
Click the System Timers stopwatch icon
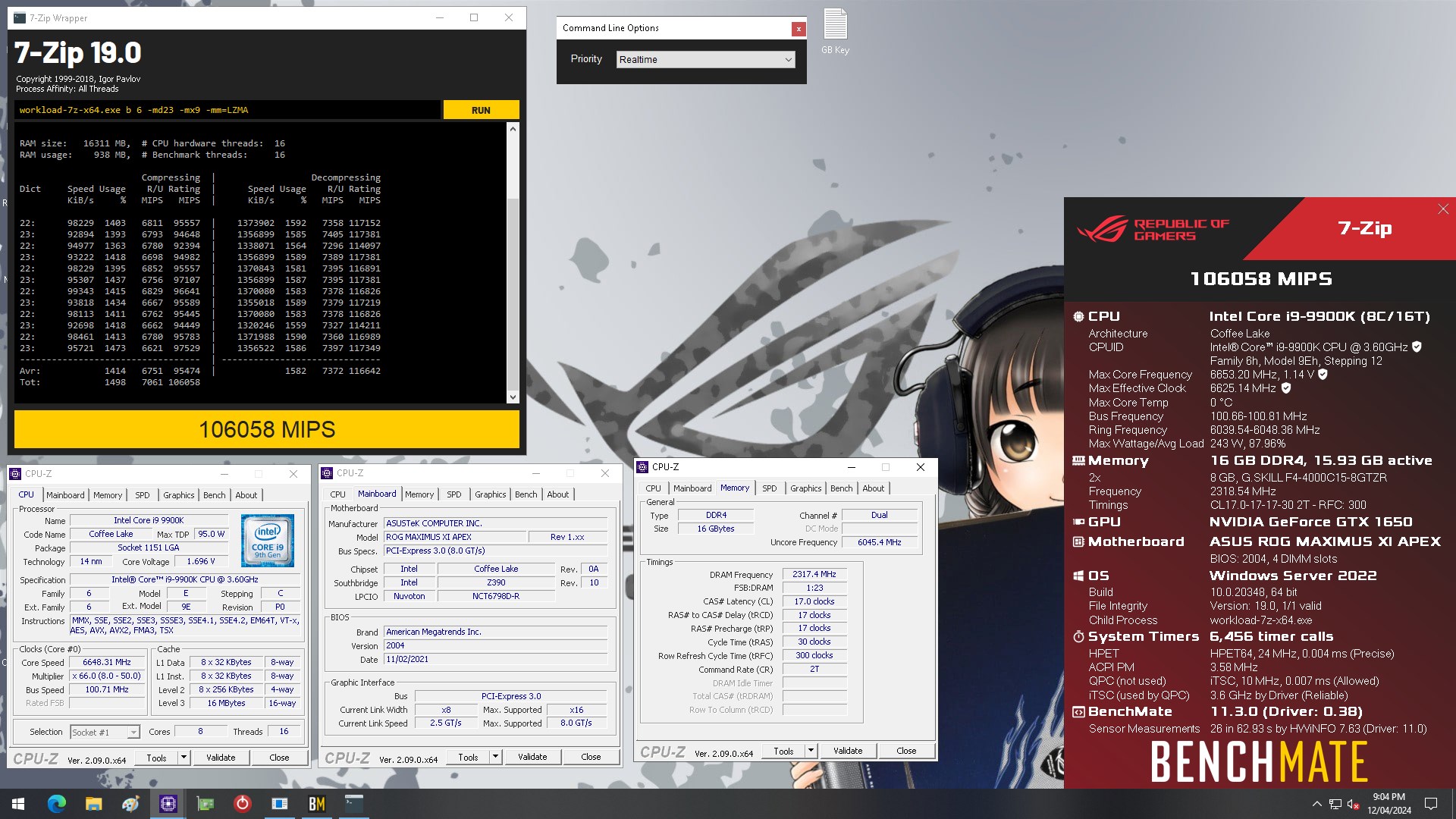(1078, 637)
